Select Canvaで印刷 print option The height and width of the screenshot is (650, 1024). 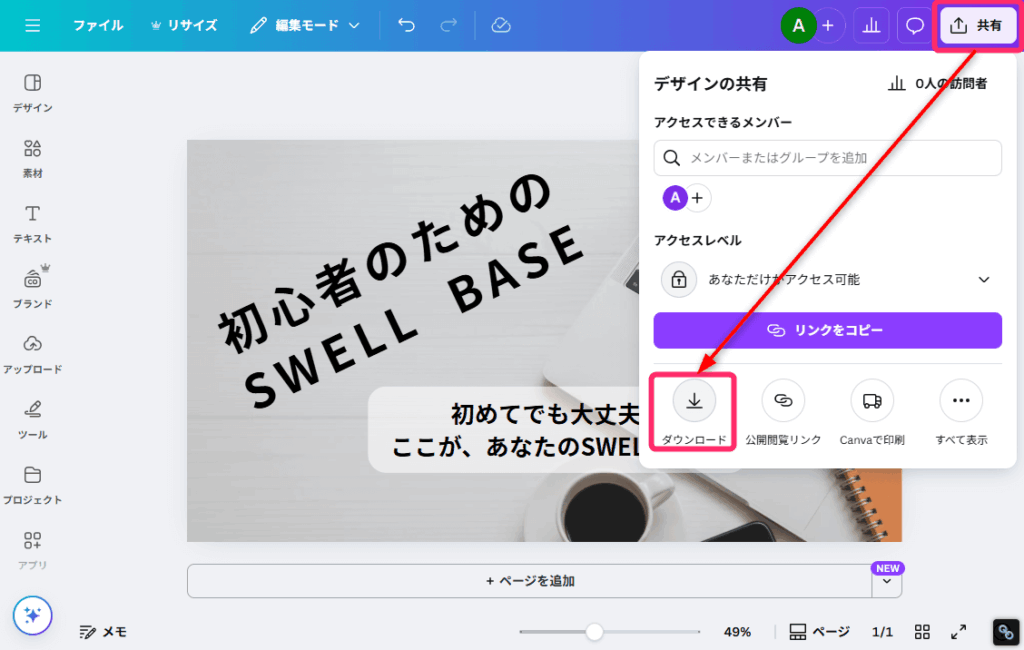(x=872, y=412)
